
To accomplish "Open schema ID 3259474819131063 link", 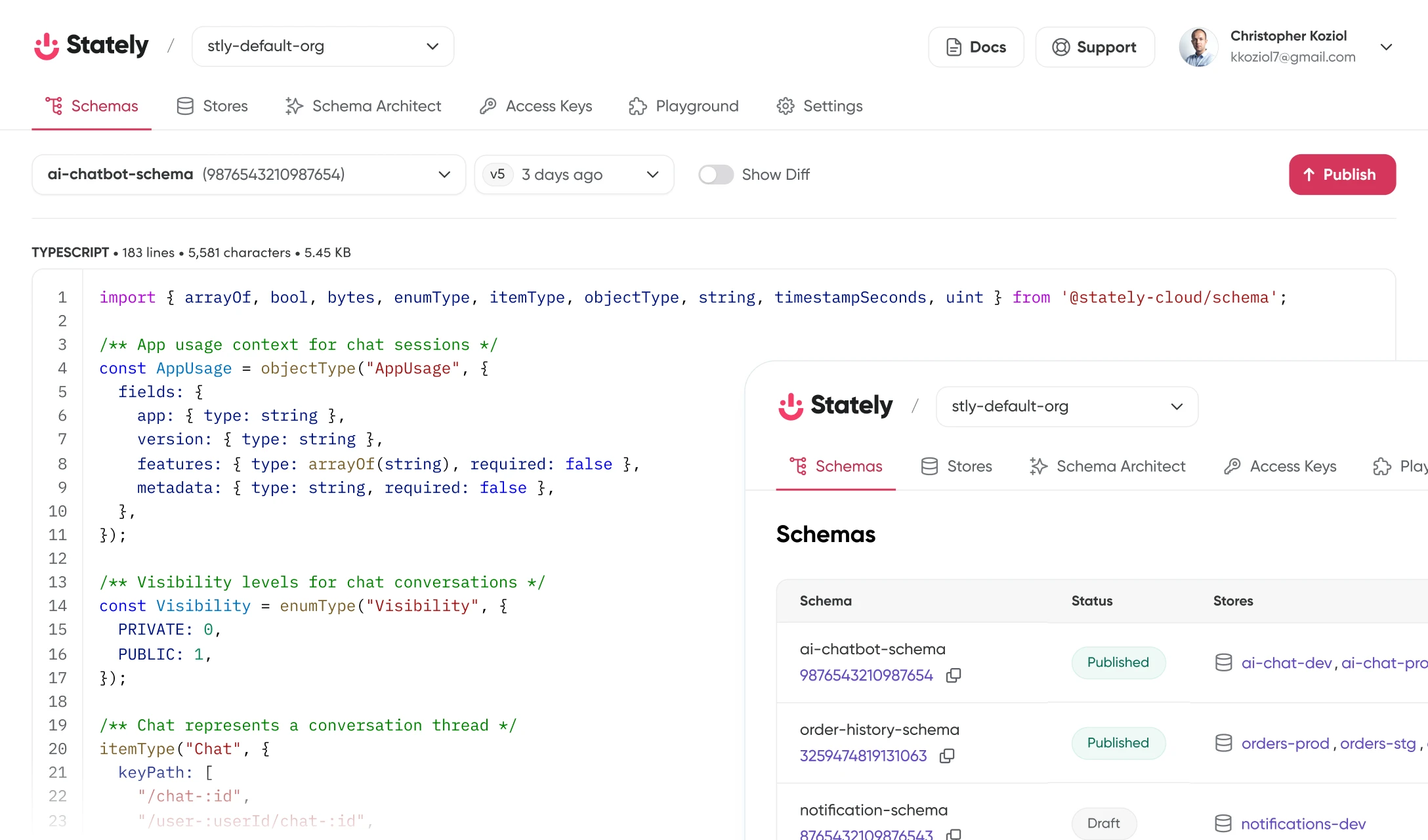I will [x=863, y=756].
